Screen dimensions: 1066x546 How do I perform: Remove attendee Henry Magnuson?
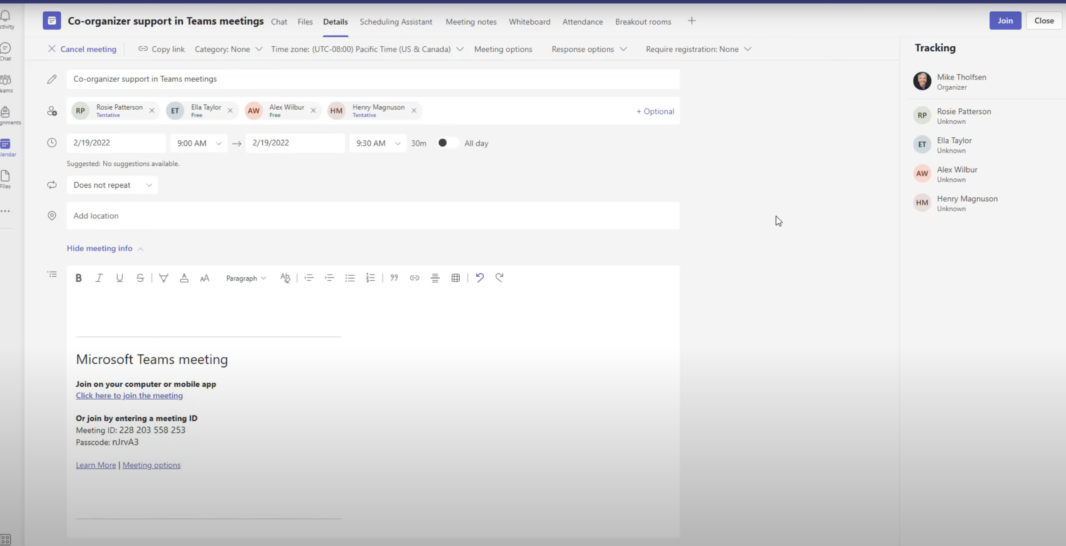(413, 111)
